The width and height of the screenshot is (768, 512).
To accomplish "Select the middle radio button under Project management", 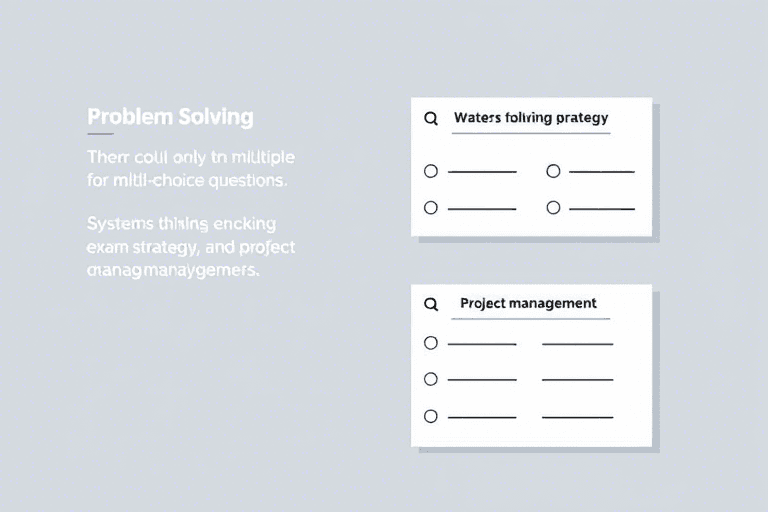I will (431, 379).
